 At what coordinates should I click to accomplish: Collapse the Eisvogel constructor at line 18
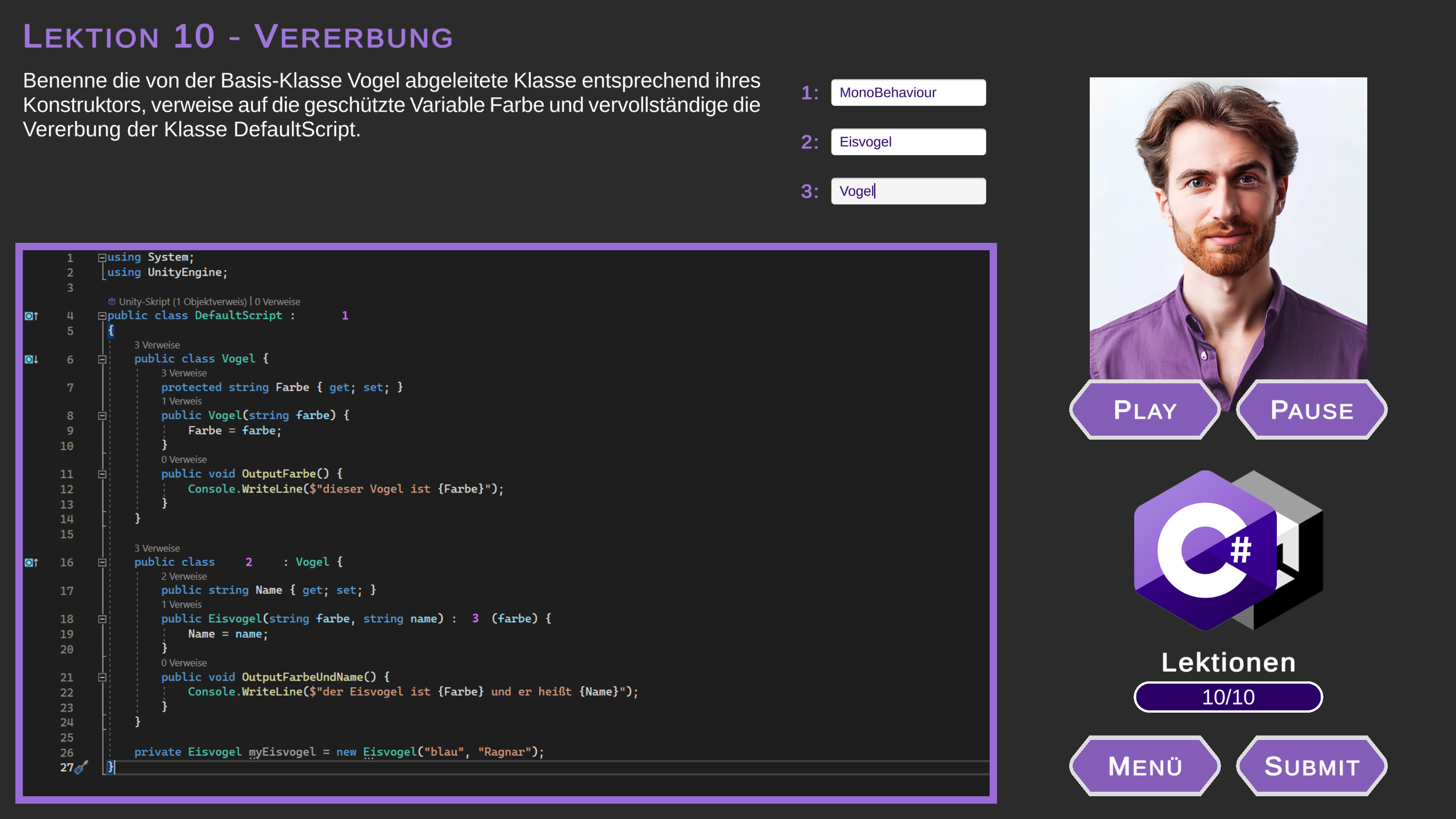pyautogui.click(x=102, y=619)
